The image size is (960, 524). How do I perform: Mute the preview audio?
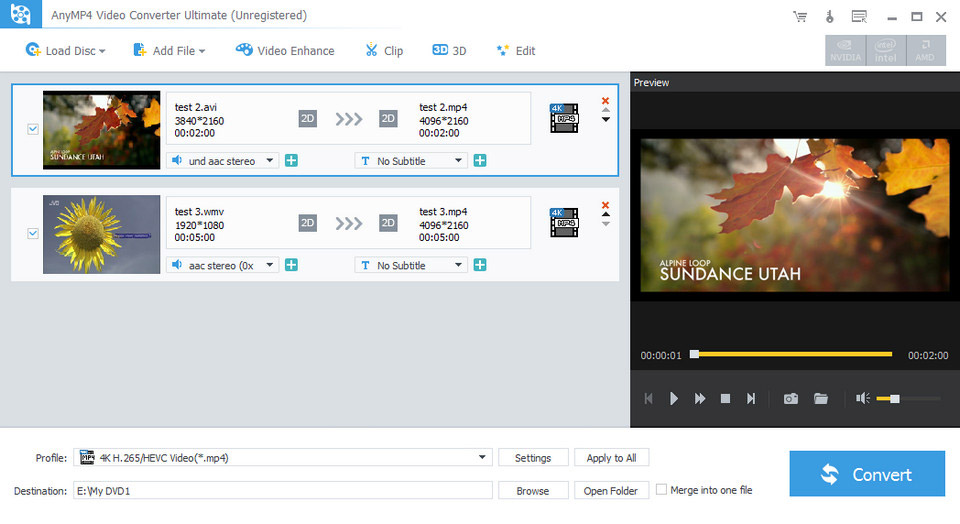click(863, 399)
